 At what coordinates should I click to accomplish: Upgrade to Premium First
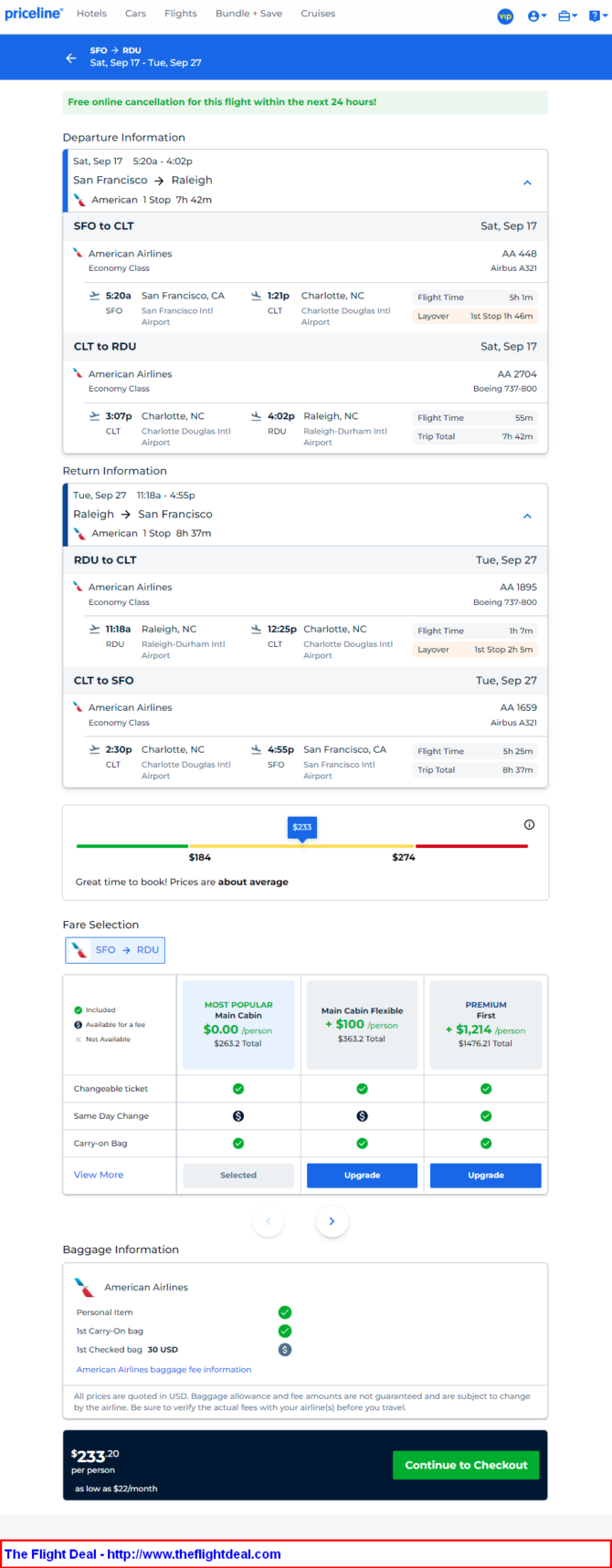point(486,1176)
